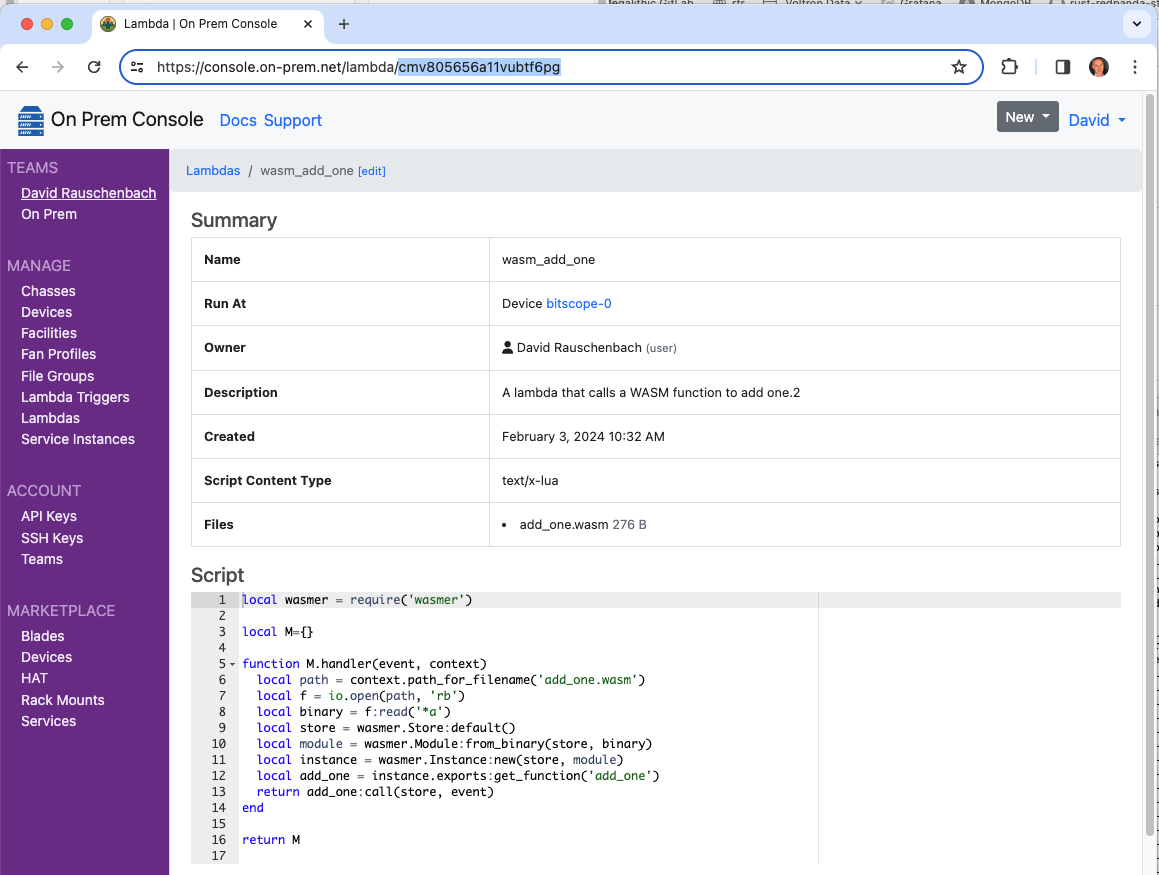Open Chrome three-dot menu
This screenshot has width=1159, height=875.
click(1135, 67)
